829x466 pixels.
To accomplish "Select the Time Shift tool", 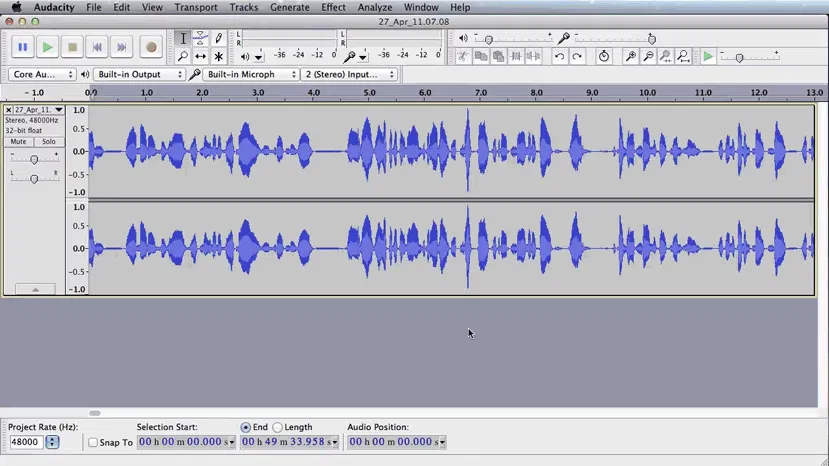I will pyautogui.click(x=200, y=56).
